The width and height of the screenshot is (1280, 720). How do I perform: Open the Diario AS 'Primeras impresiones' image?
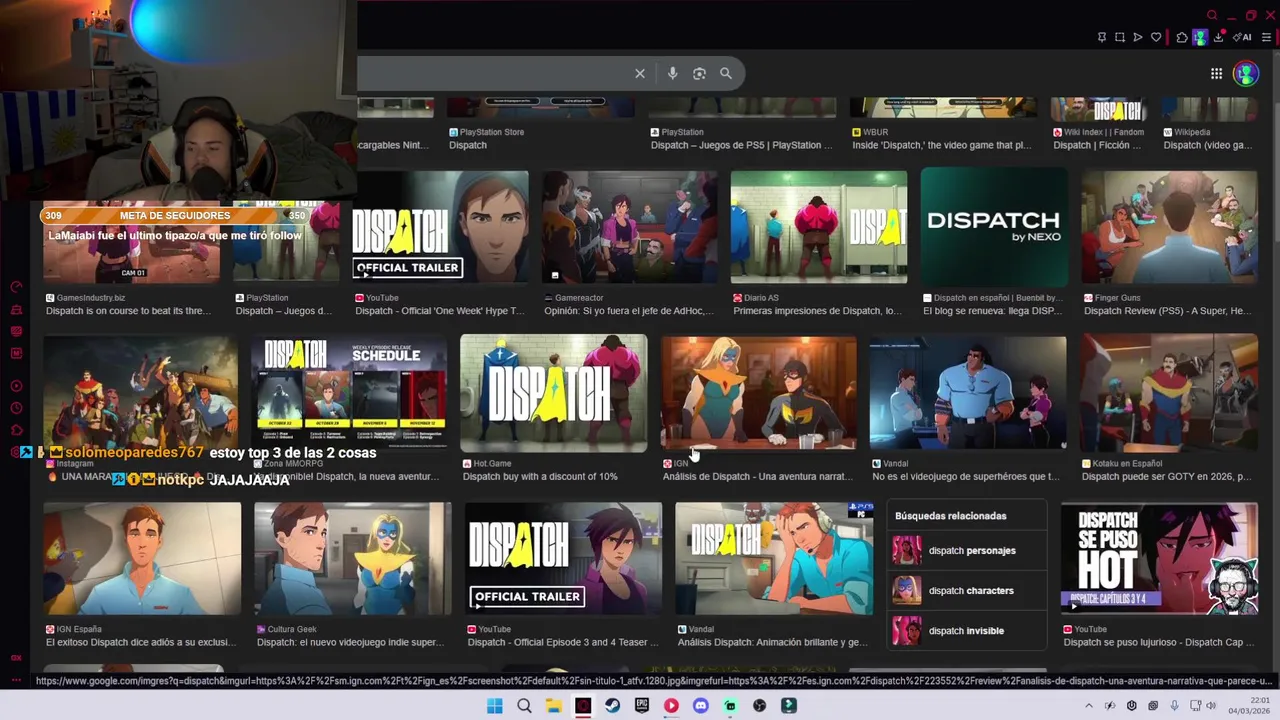click(x=818, y=227)
